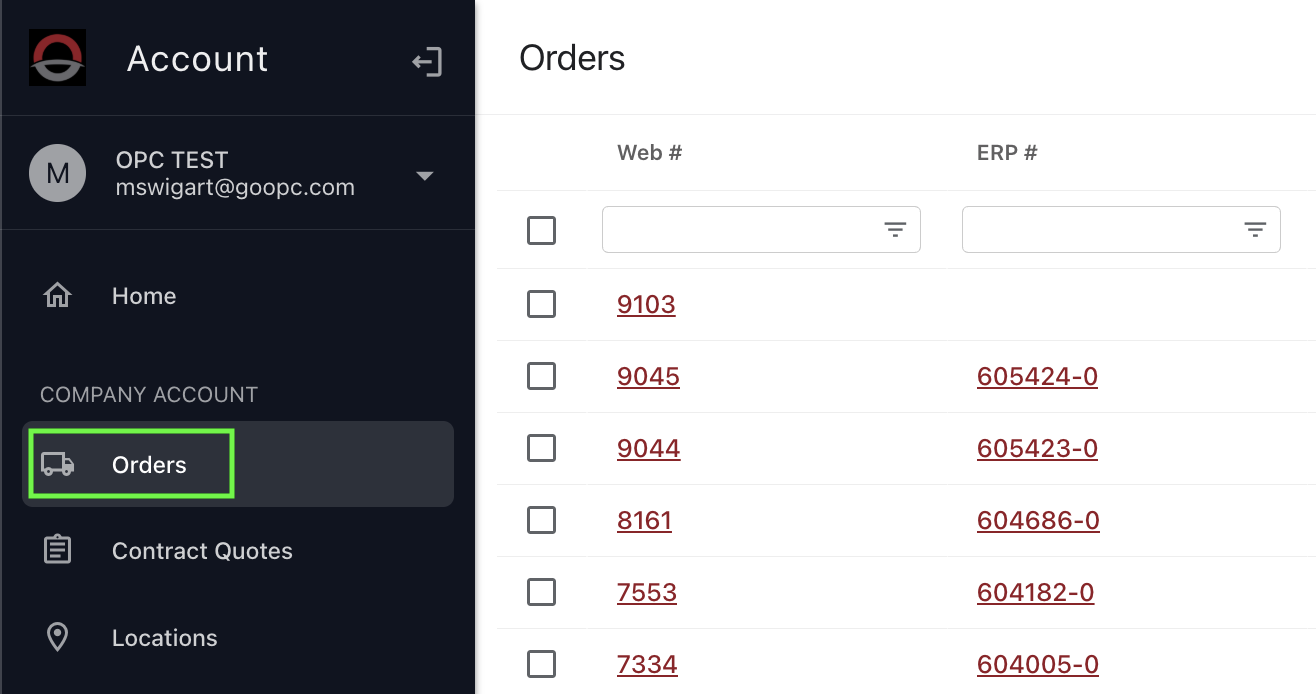Open the ERP # column filter icon
Image resolution: width=1316 pixels, height=694 pixels.
coord(1255,229)
